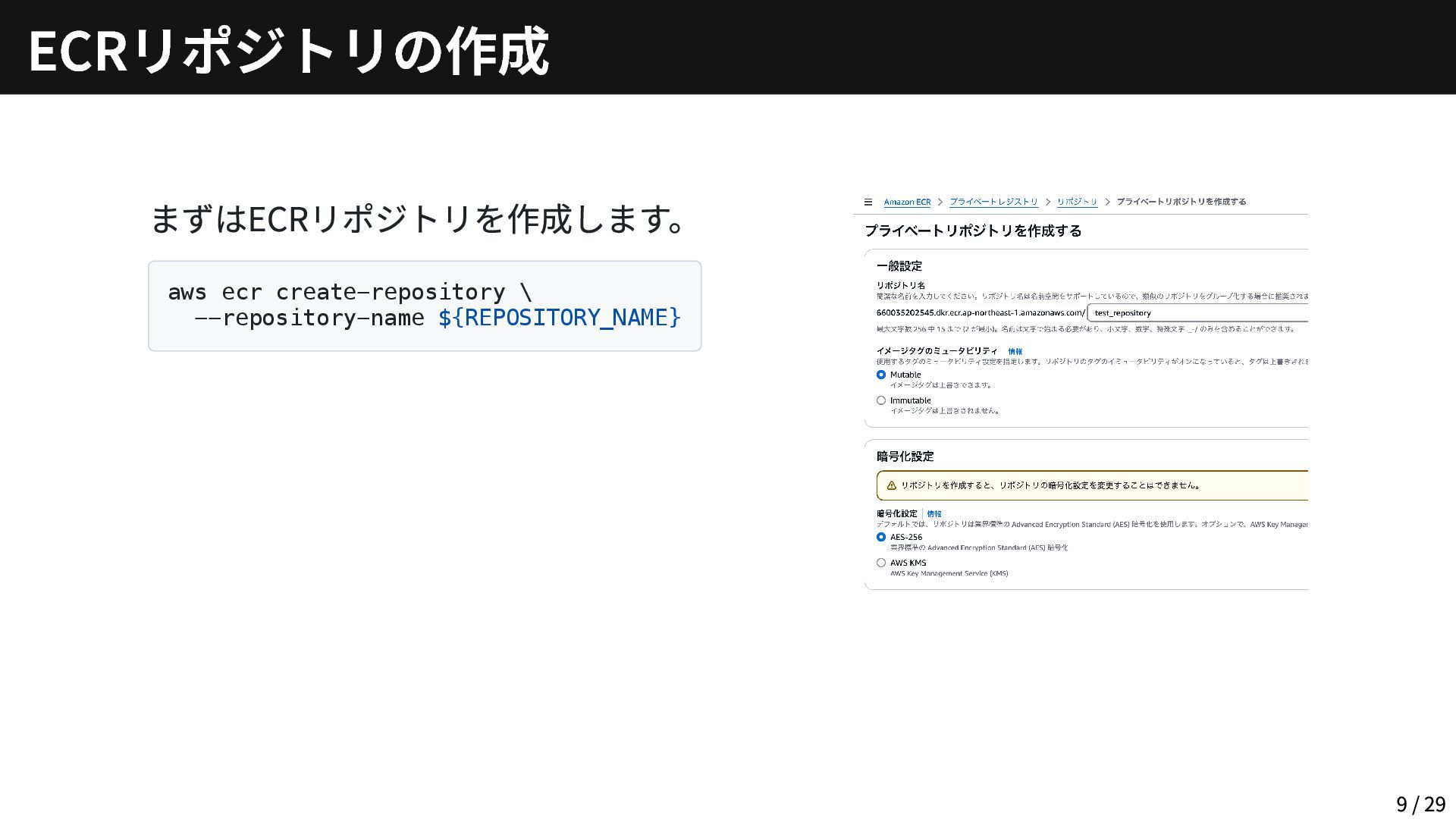The width and height of the screenshot is (1456, 819).
Task: Select the Immutable radio button
Action: tap(881, 400)
